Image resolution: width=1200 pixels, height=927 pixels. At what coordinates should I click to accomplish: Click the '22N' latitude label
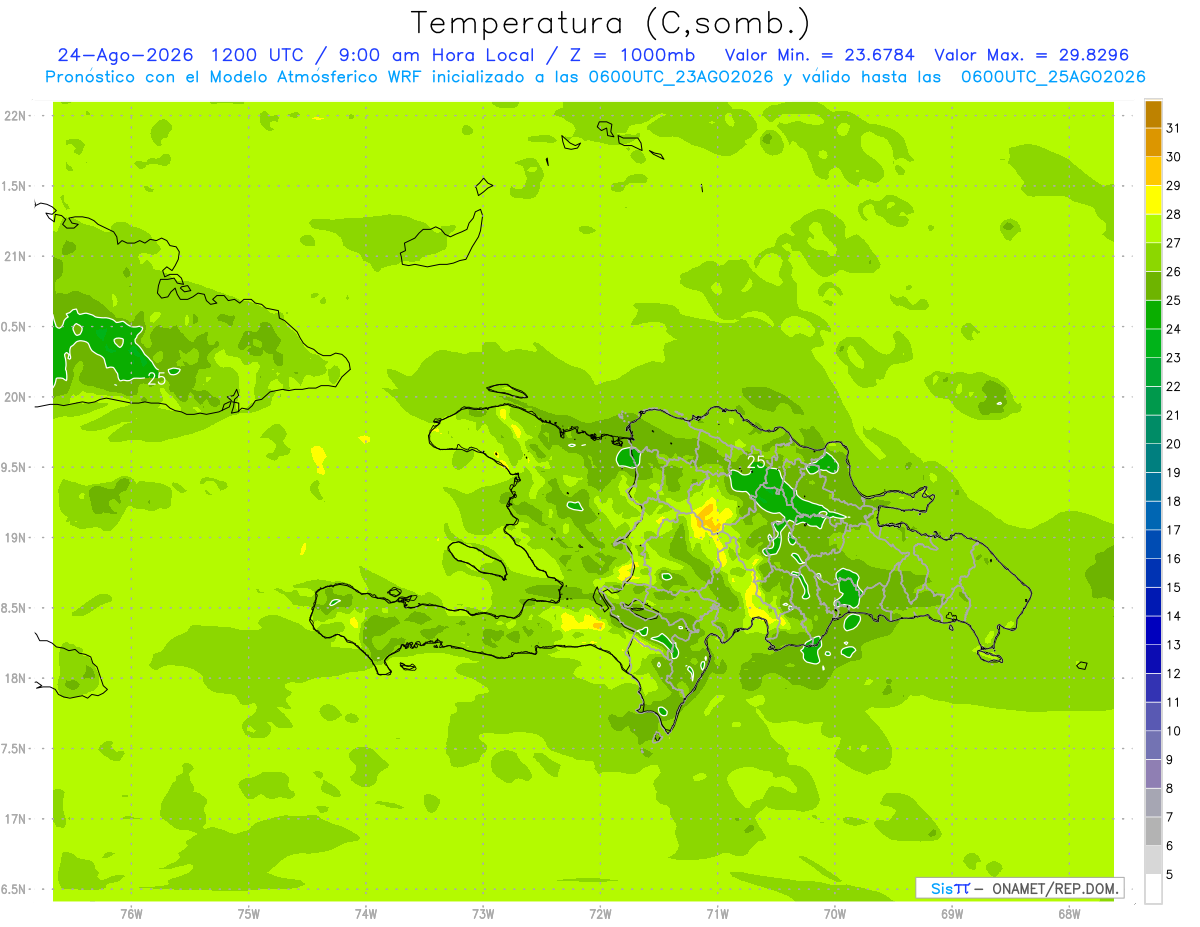(15, 116)
